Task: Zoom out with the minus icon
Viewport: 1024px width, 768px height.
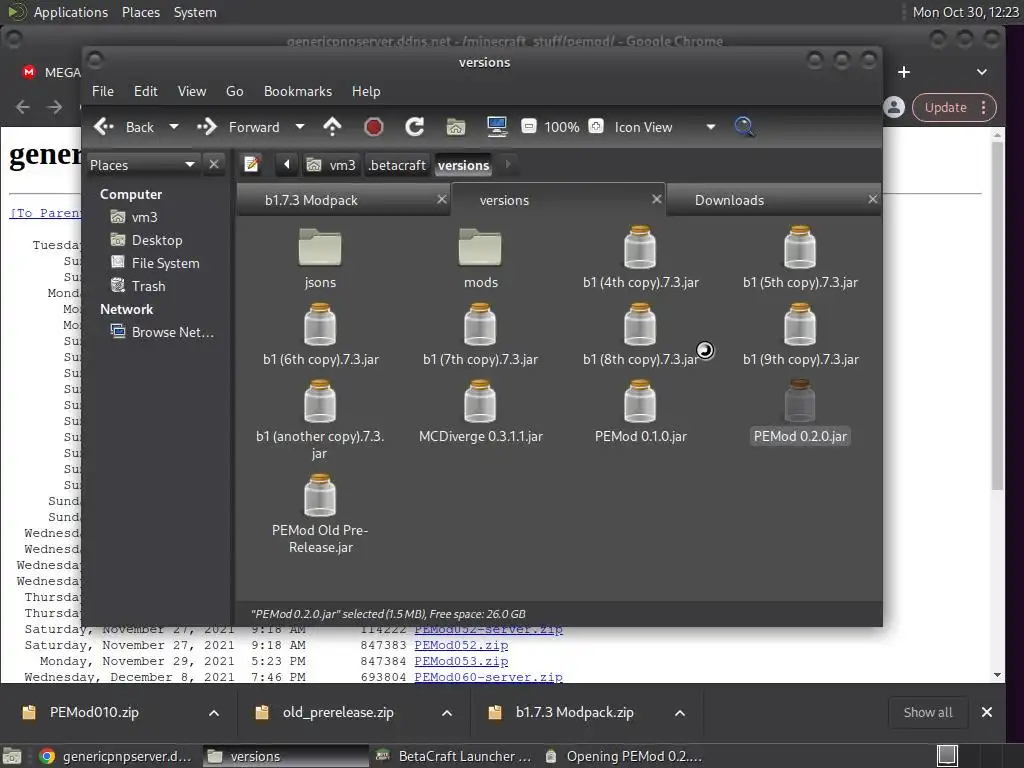Action: pyautogui.click(x=529, y=126)
